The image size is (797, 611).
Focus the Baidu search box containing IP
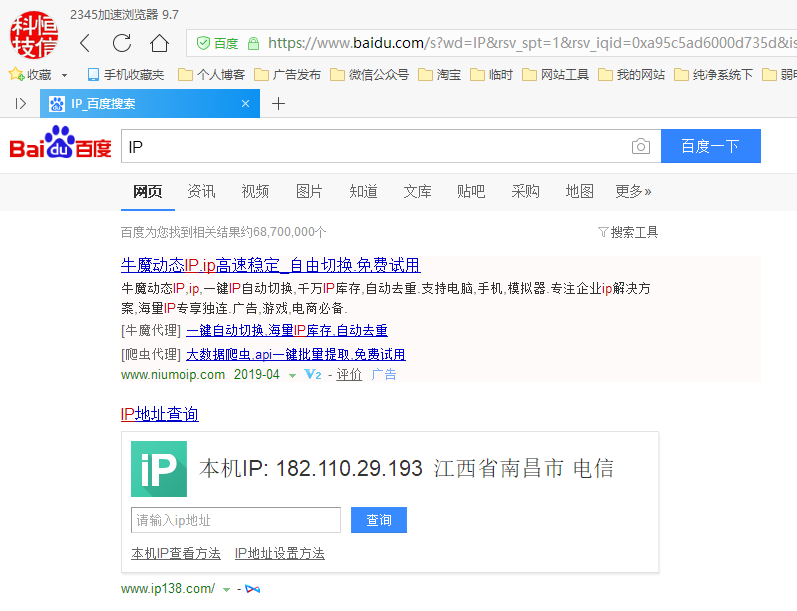pos(374,146)
